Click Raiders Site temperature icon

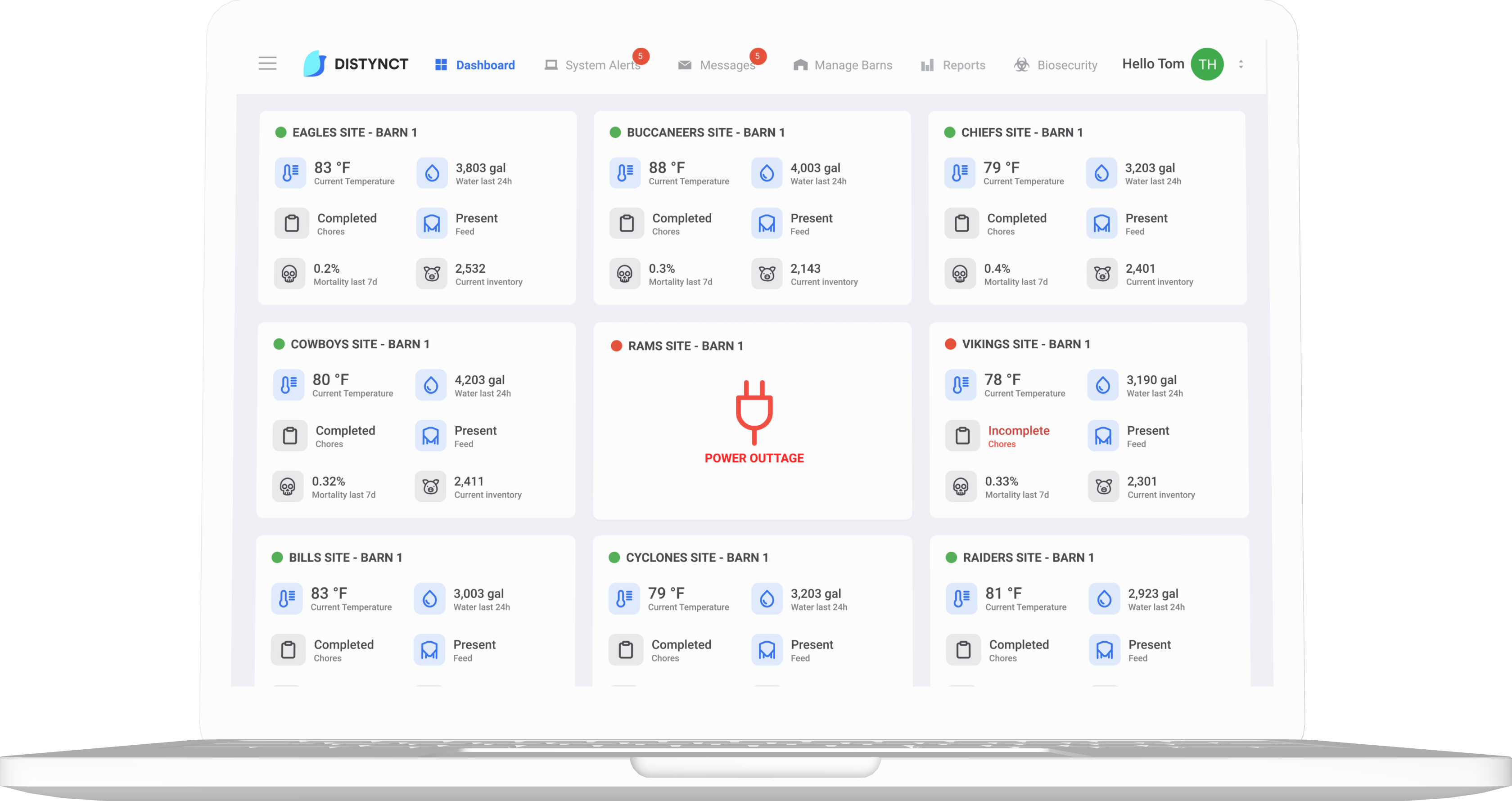(961, 598)
